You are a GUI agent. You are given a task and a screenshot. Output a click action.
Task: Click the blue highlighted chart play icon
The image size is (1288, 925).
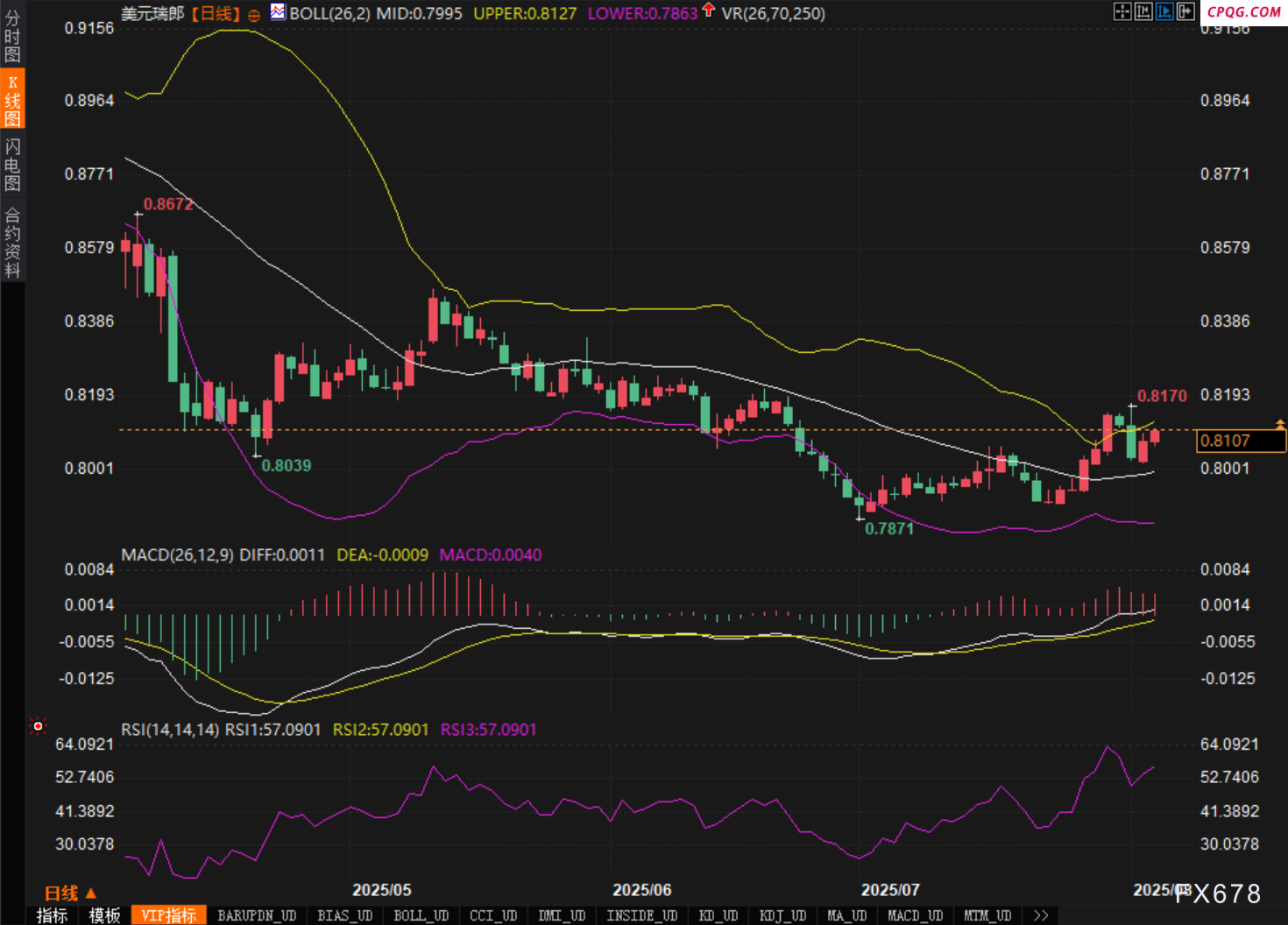(x=1164, y=11)
